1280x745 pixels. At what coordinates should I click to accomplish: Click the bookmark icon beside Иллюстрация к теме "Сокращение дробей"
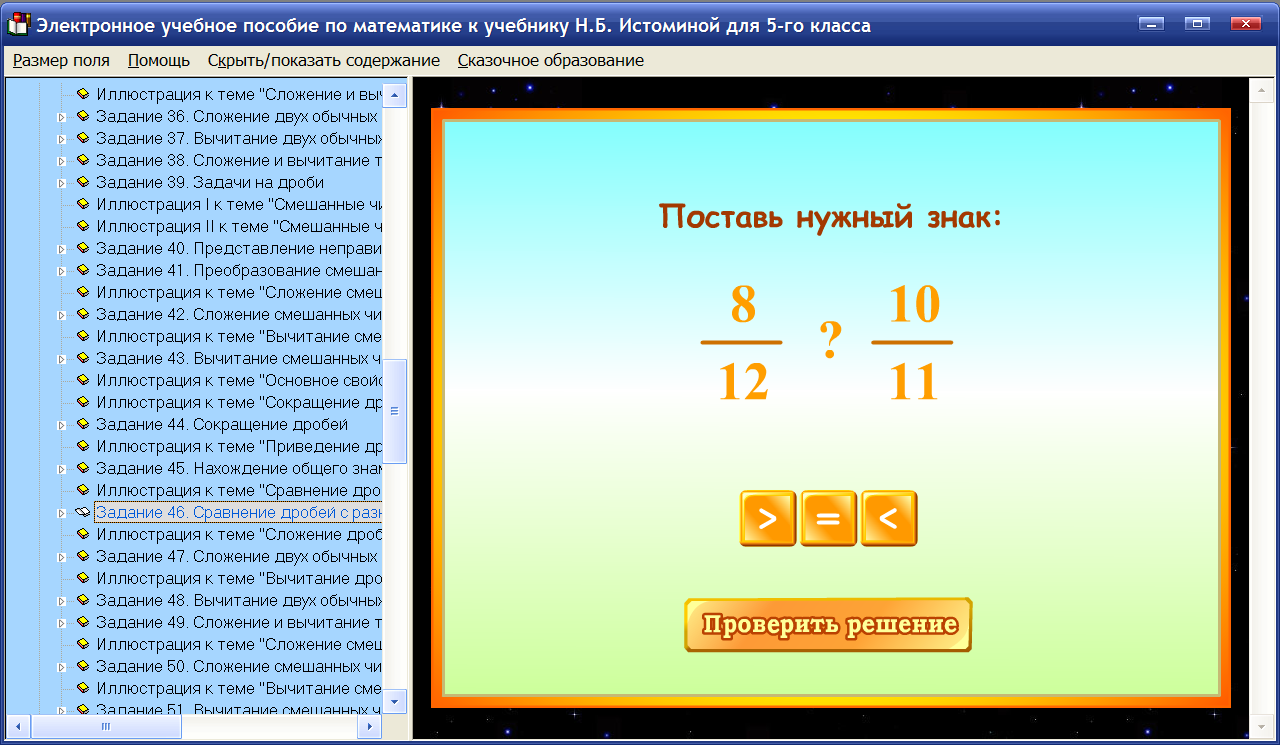(84, 401)
